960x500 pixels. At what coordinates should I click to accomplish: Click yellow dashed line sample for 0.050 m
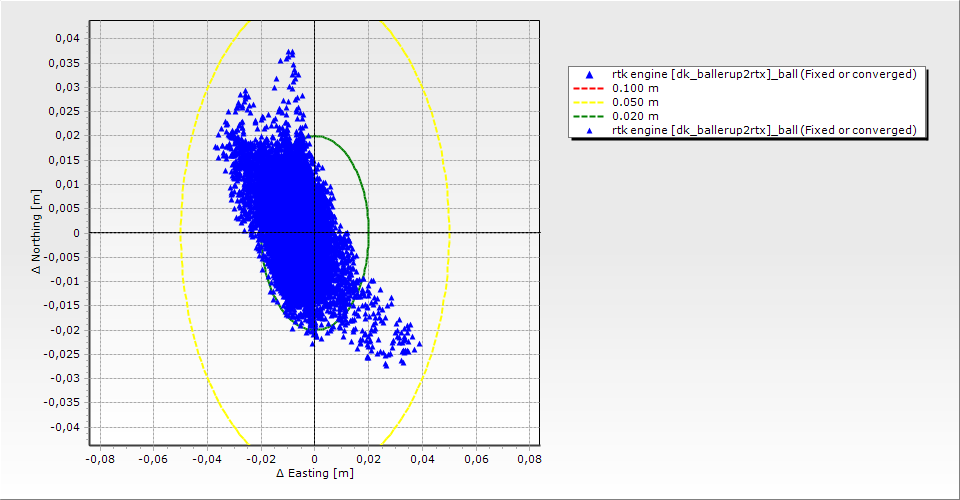click(x=589, y=103)
